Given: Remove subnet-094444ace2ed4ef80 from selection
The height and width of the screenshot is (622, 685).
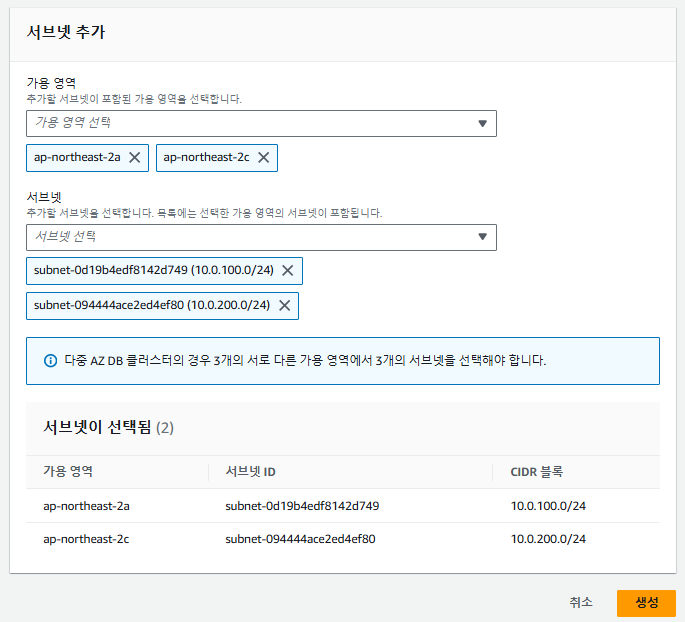Looking at the screenshot, I should pos(284,305).
